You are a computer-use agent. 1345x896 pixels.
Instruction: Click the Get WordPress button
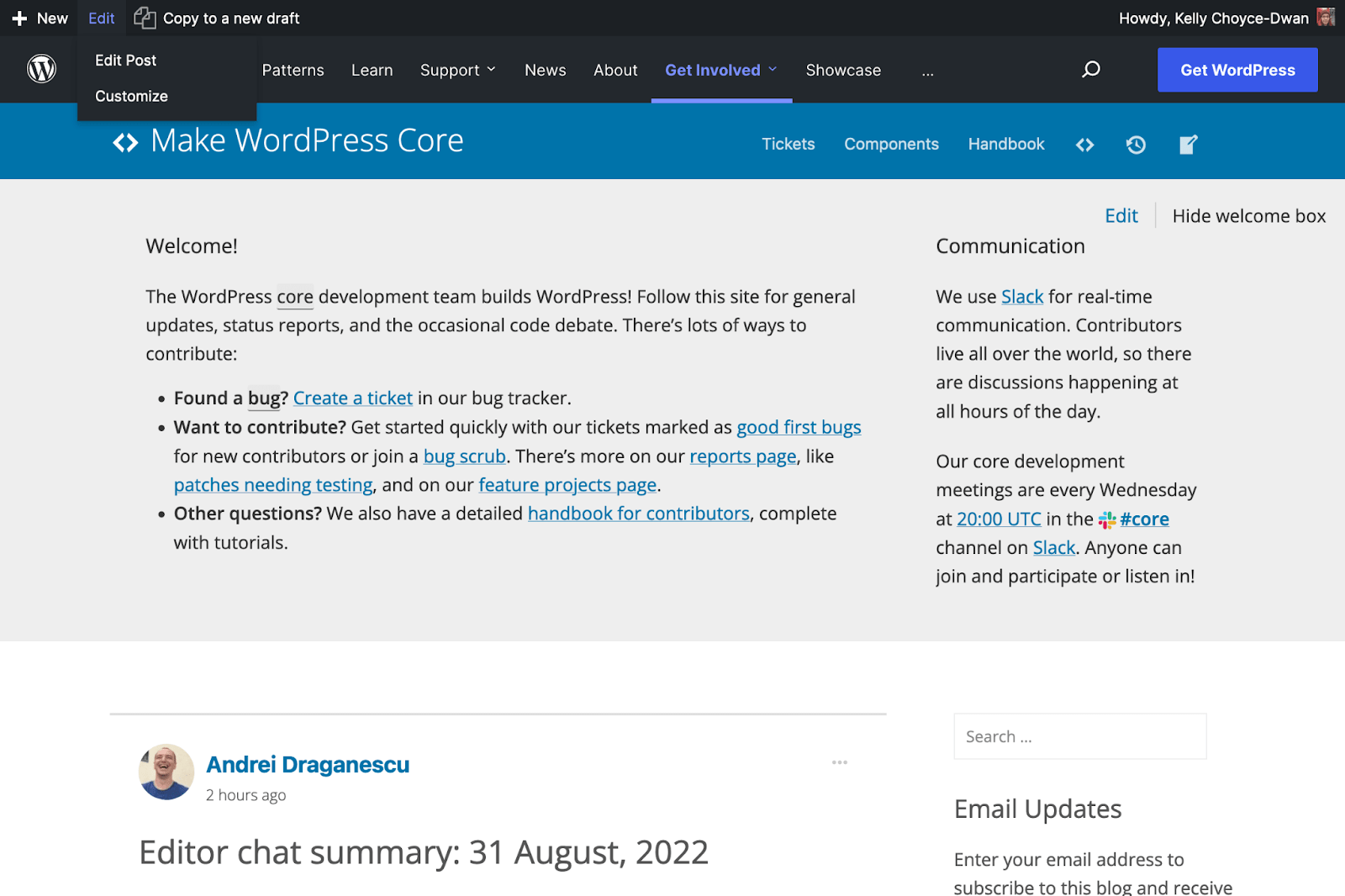click(x=1237, y=70)
